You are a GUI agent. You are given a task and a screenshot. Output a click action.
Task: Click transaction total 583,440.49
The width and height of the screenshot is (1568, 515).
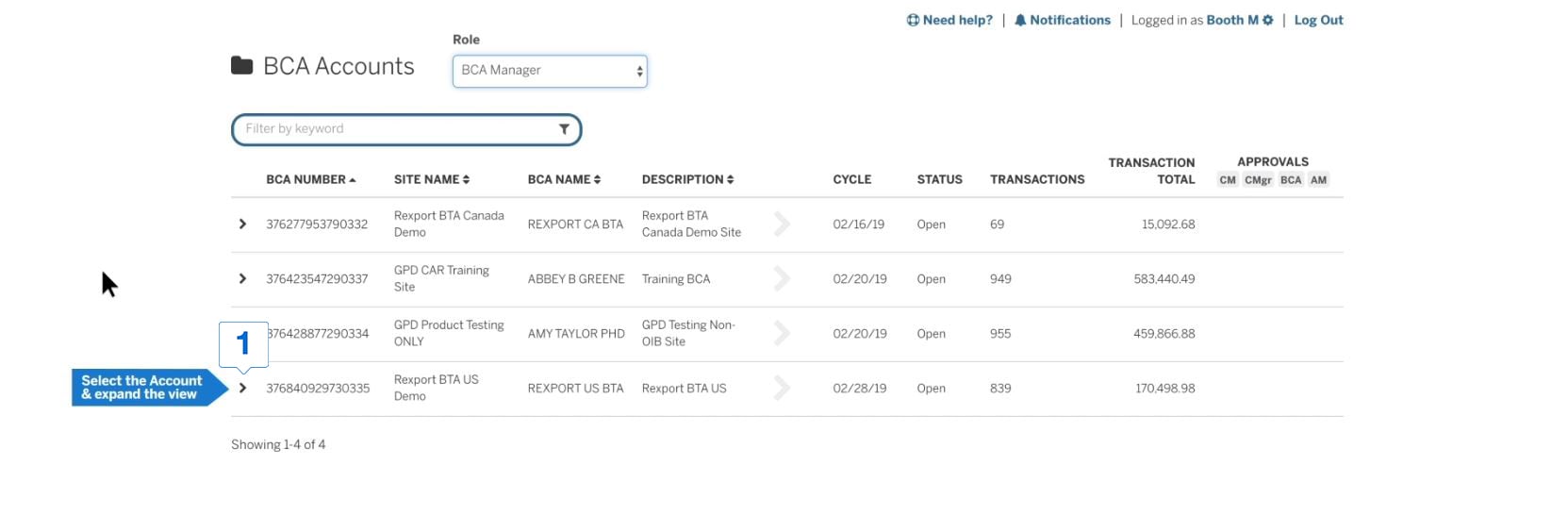1164,279
